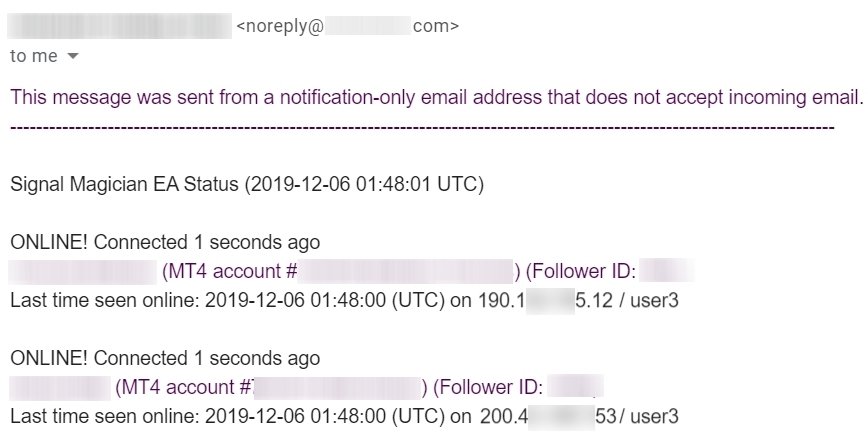Viewport: 868px width, 443px height.
Task: Open the second MT4 account # link
Action: [184, 387]
